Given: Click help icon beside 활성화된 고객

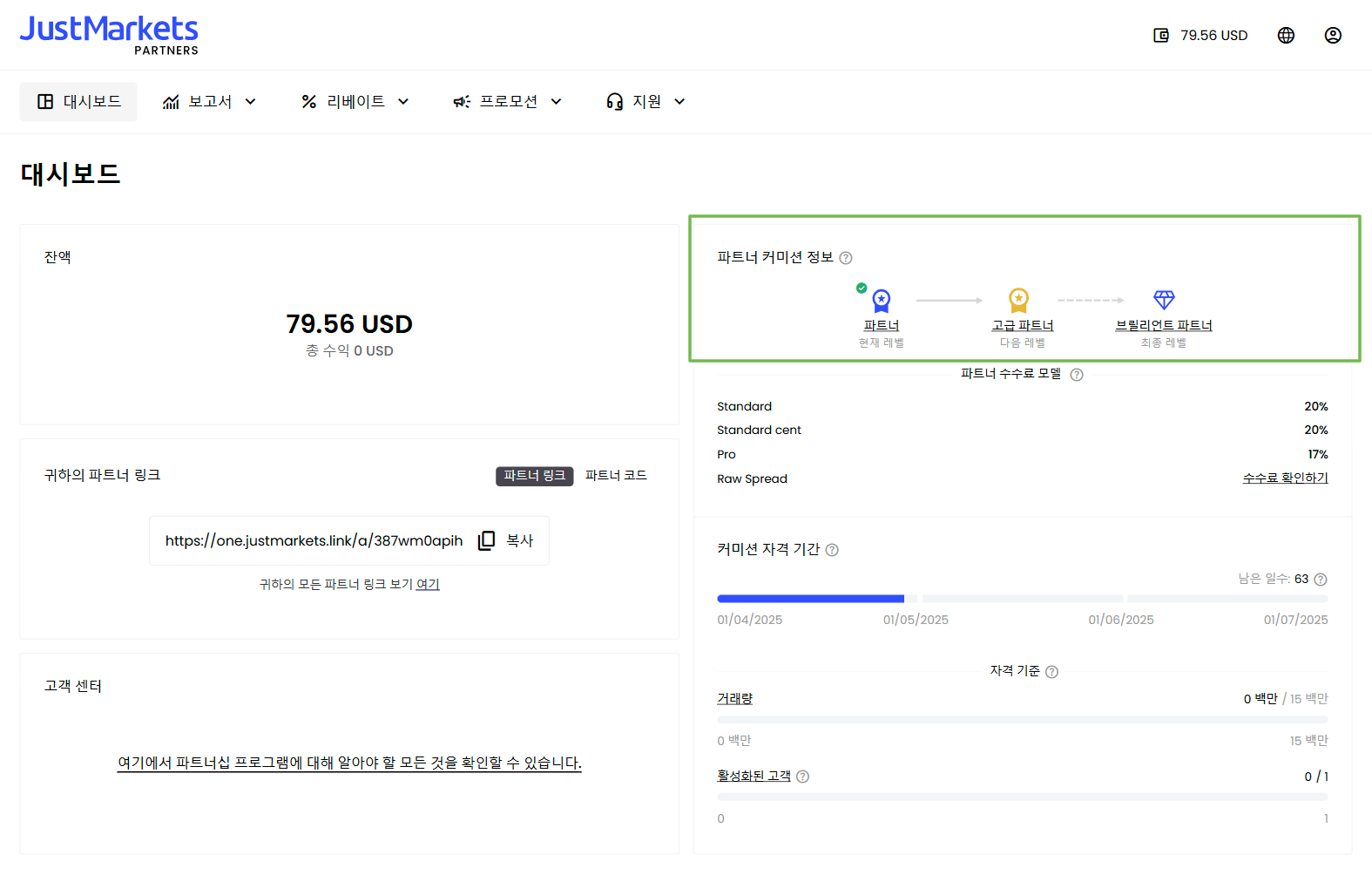Looking at the screenshot, I should 802,777.
